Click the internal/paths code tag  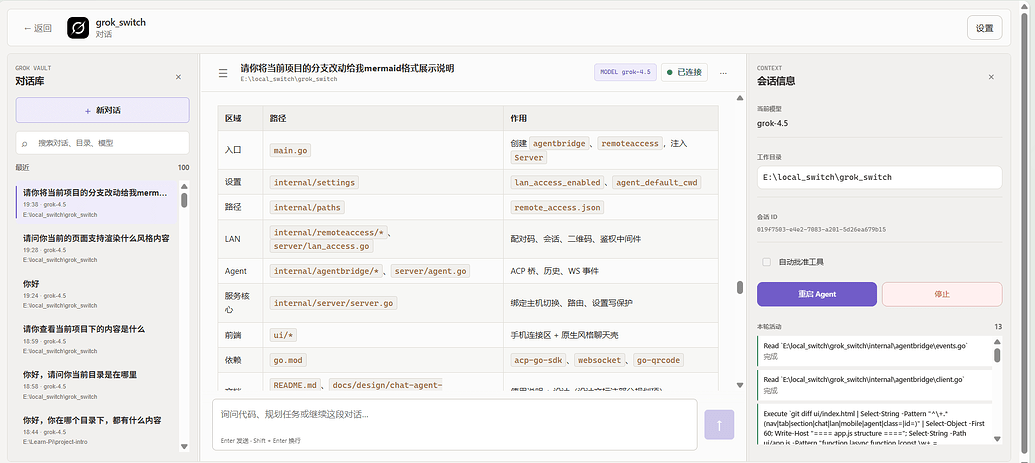307,207
